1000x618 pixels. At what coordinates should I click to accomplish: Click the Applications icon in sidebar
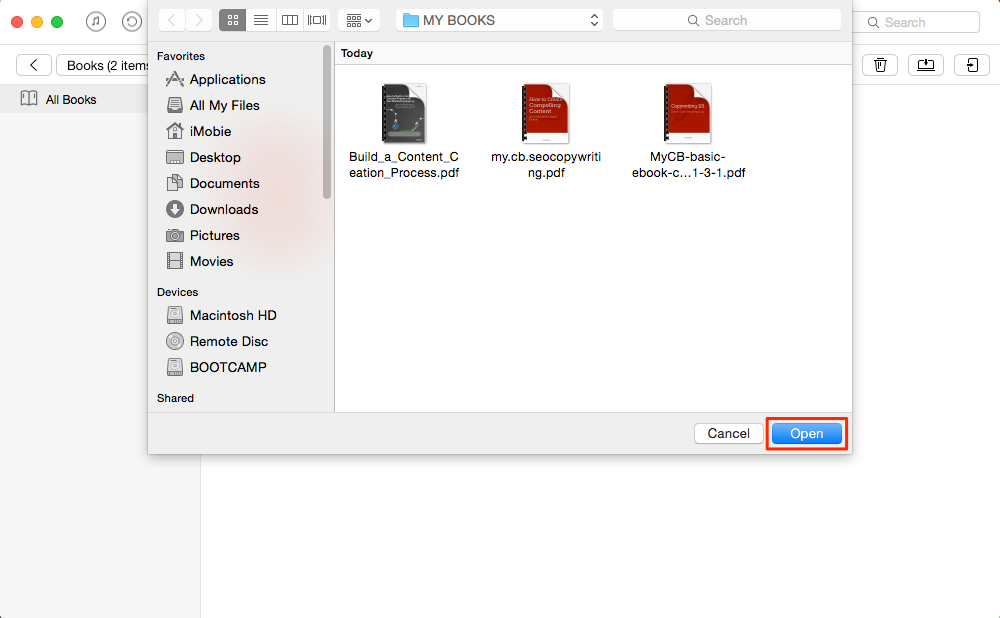coord(174,79)
